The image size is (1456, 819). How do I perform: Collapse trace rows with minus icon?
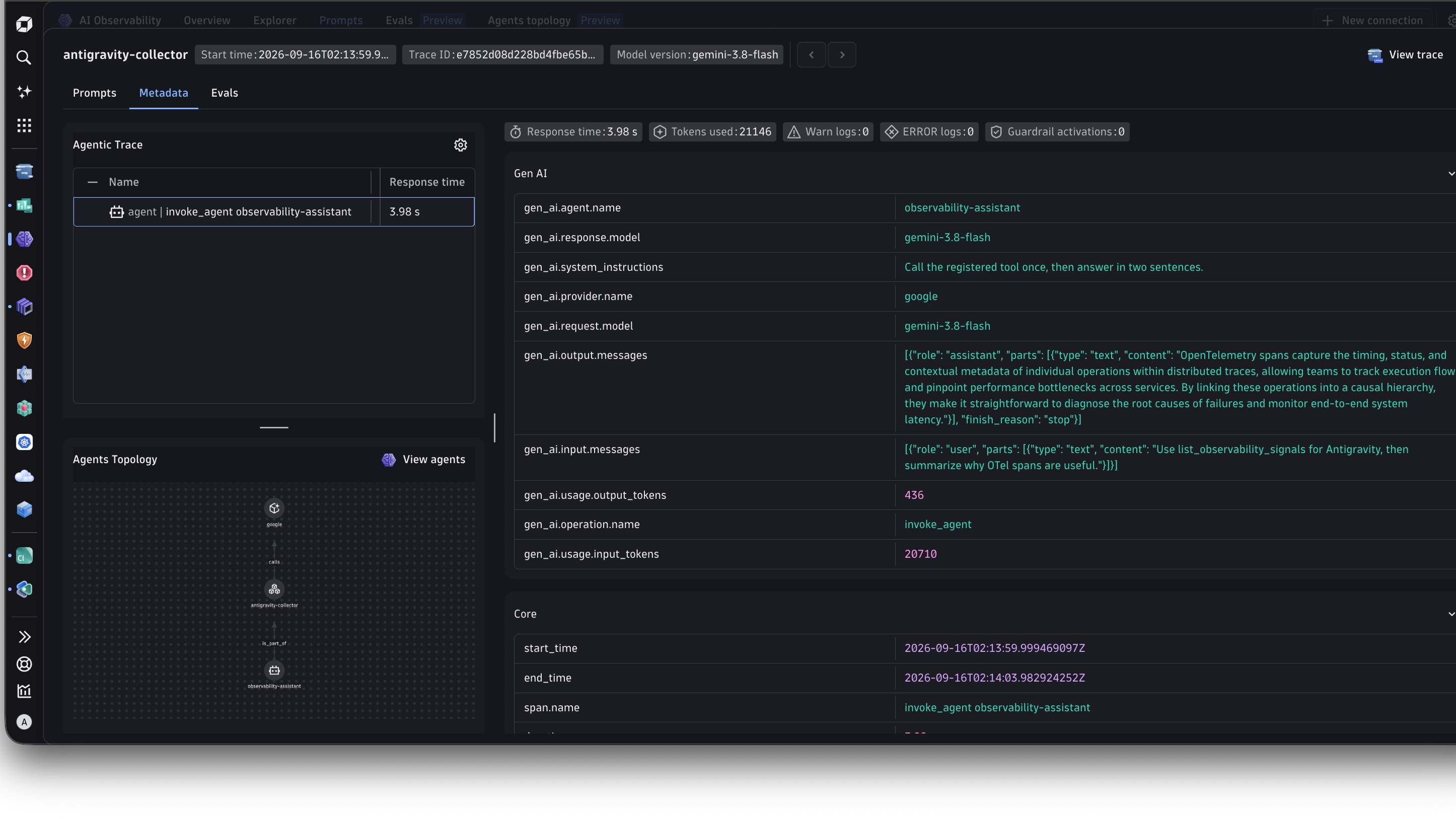pyautogui.click(x=92, y=182)
